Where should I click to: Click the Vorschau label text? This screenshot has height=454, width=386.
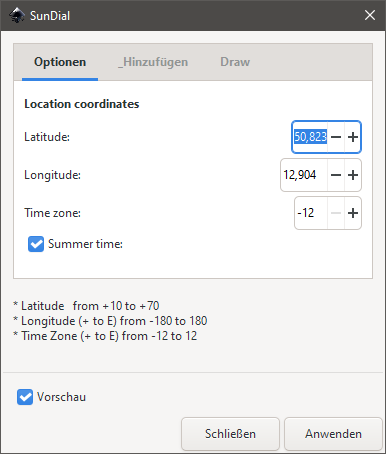pos(61,397)
